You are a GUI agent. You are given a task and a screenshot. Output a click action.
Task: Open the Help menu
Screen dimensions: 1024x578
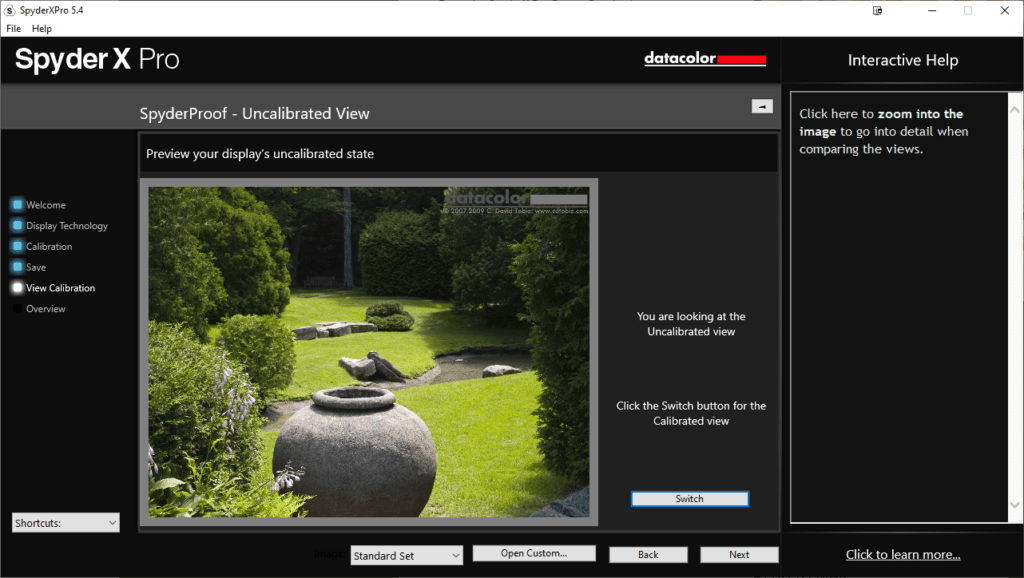coord(42,29)
